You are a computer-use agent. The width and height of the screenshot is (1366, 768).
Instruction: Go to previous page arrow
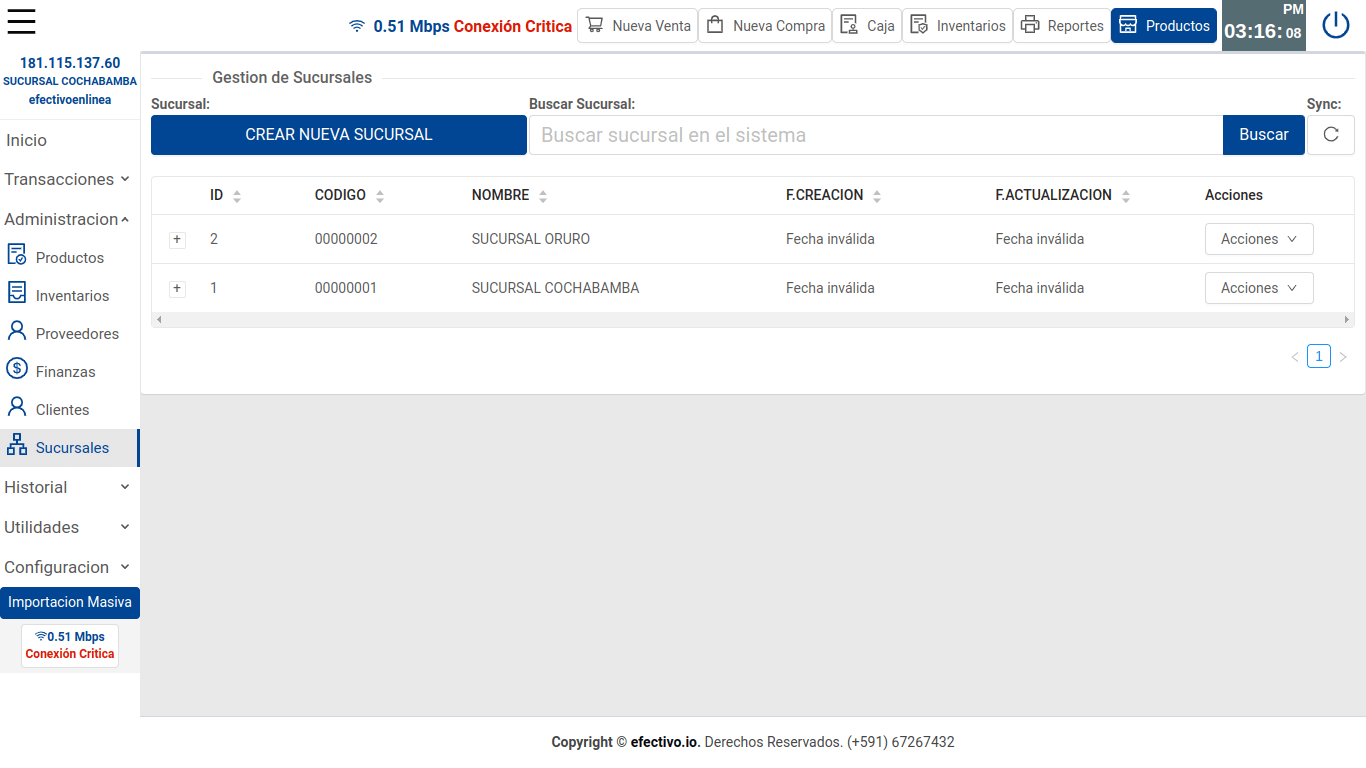(x=1295, y=357)
